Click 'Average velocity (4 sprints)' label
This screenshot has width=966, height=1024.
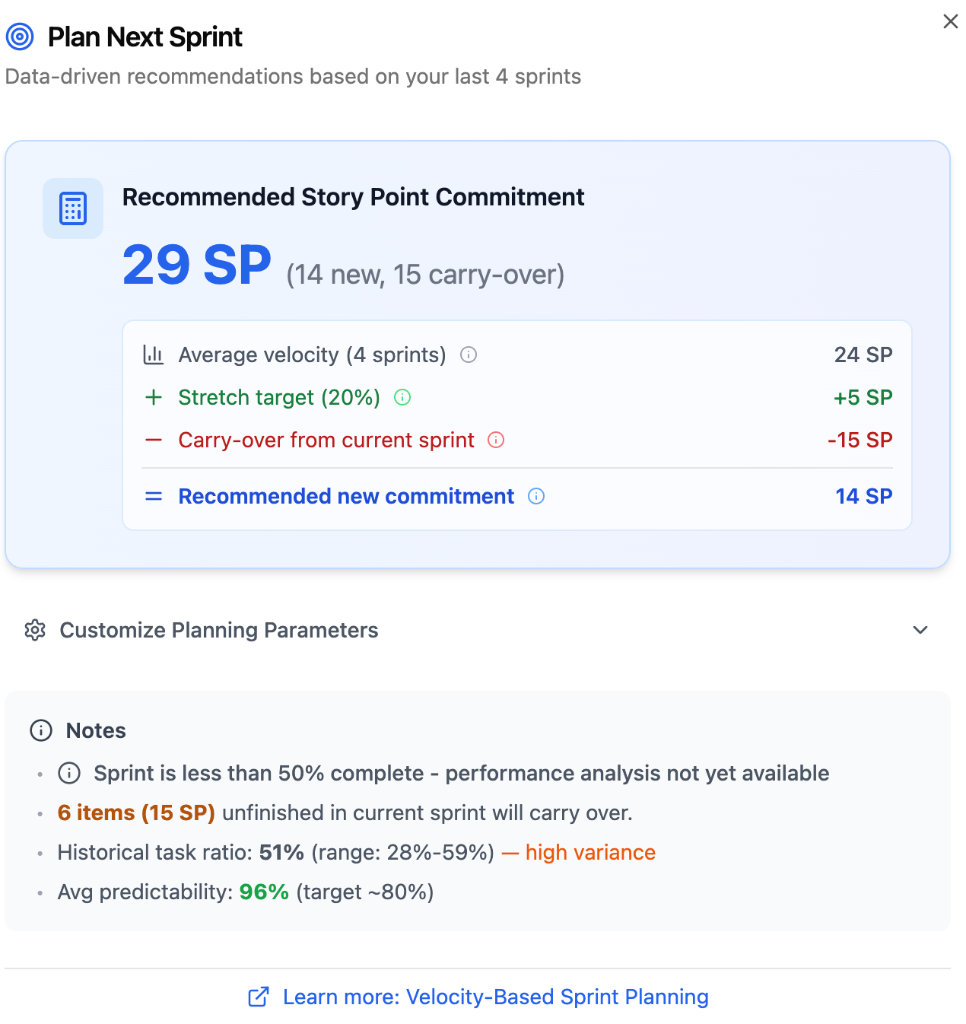[312, 355]
